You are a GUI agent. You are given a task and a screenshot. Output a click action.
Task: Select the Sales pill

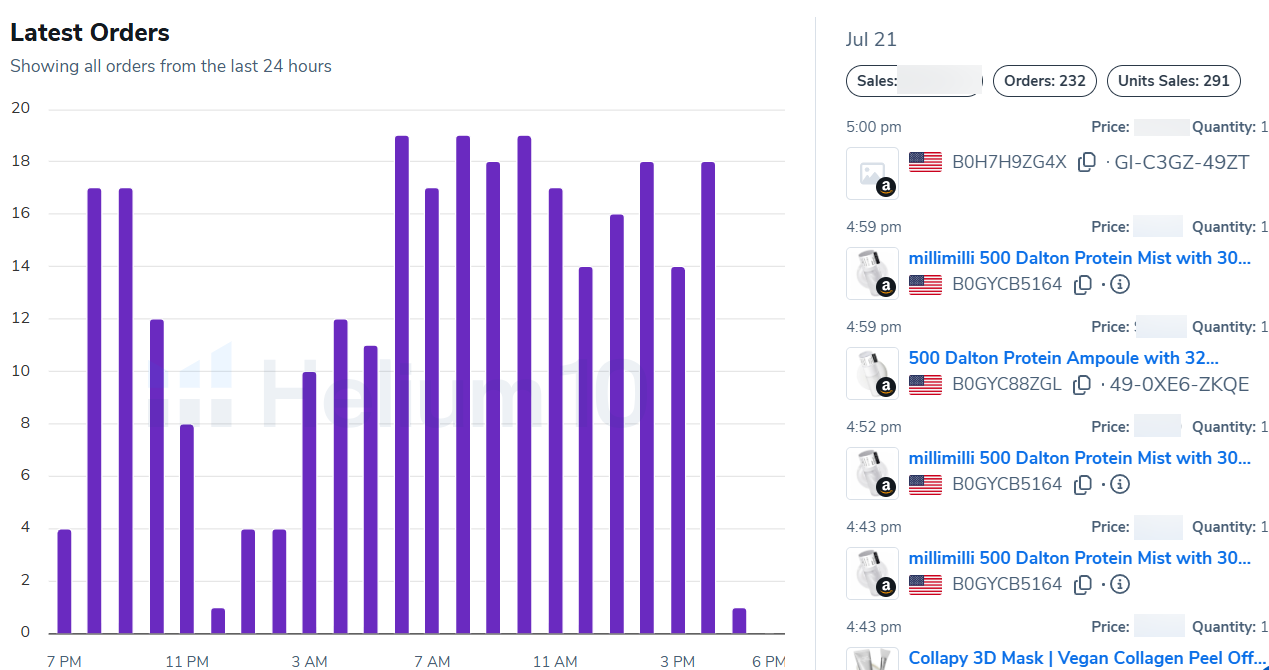(x=914, y=81)
